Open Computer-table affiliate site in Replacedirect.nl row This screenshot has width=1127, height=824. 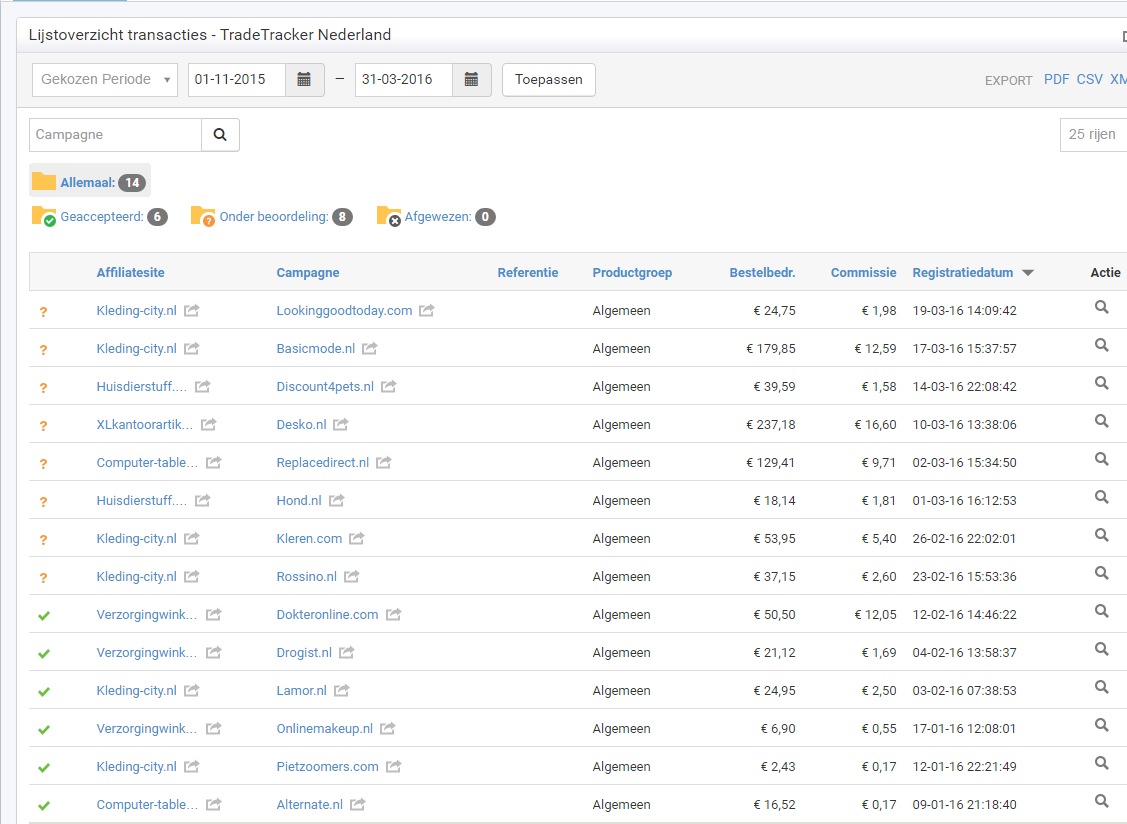click(147, 463)
